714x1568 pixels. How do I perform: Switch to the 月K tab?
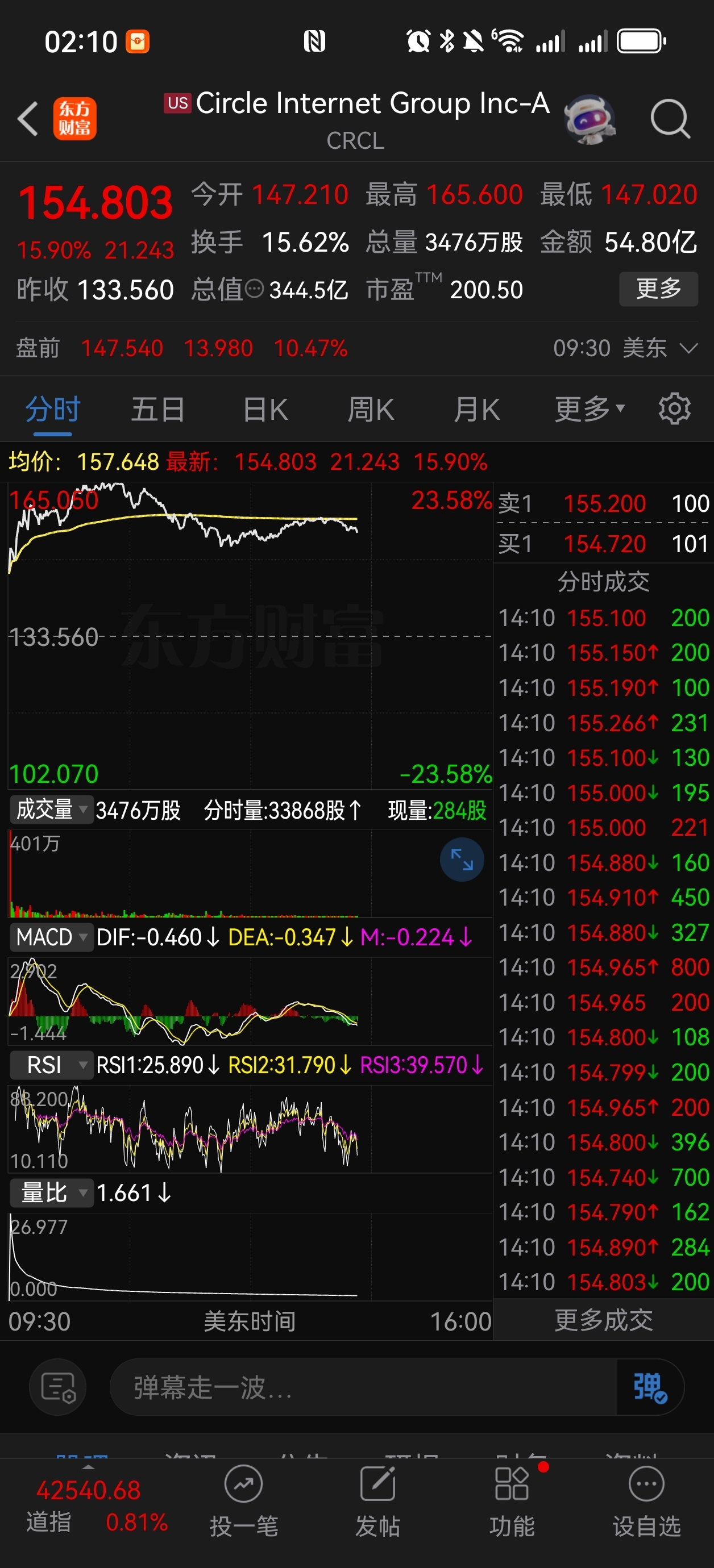click(476, 409)
